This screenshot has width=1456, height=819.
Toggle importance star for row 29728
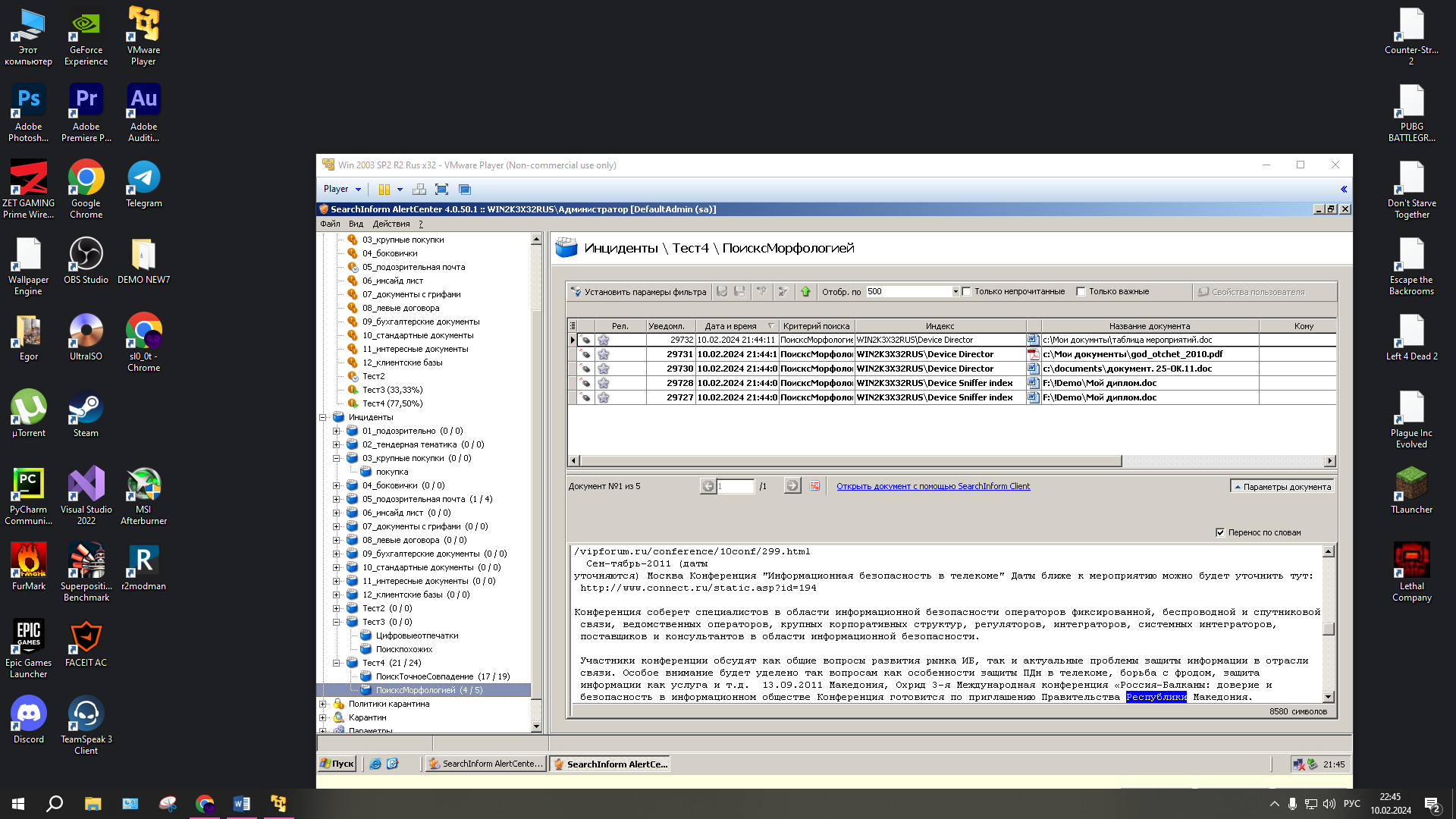tap(604, 383)
